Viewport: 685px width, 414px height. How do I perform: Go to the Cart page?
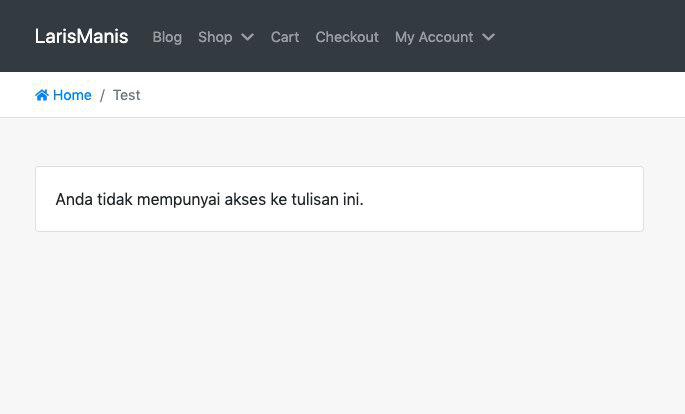pyautogui.click(x=285, y=37)
